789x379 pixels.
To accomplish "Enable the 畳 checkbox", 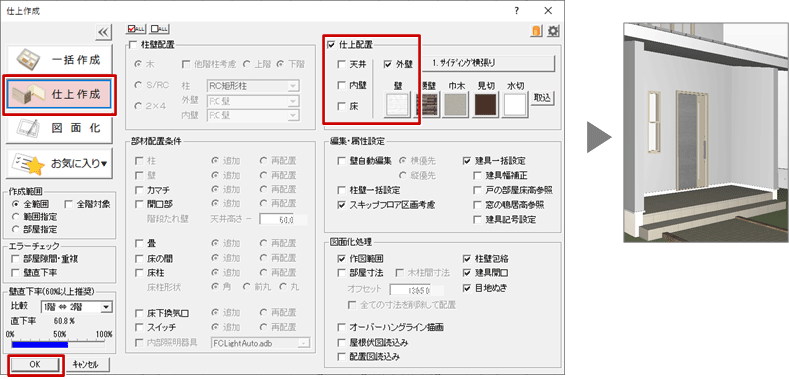I will [139, 244].
